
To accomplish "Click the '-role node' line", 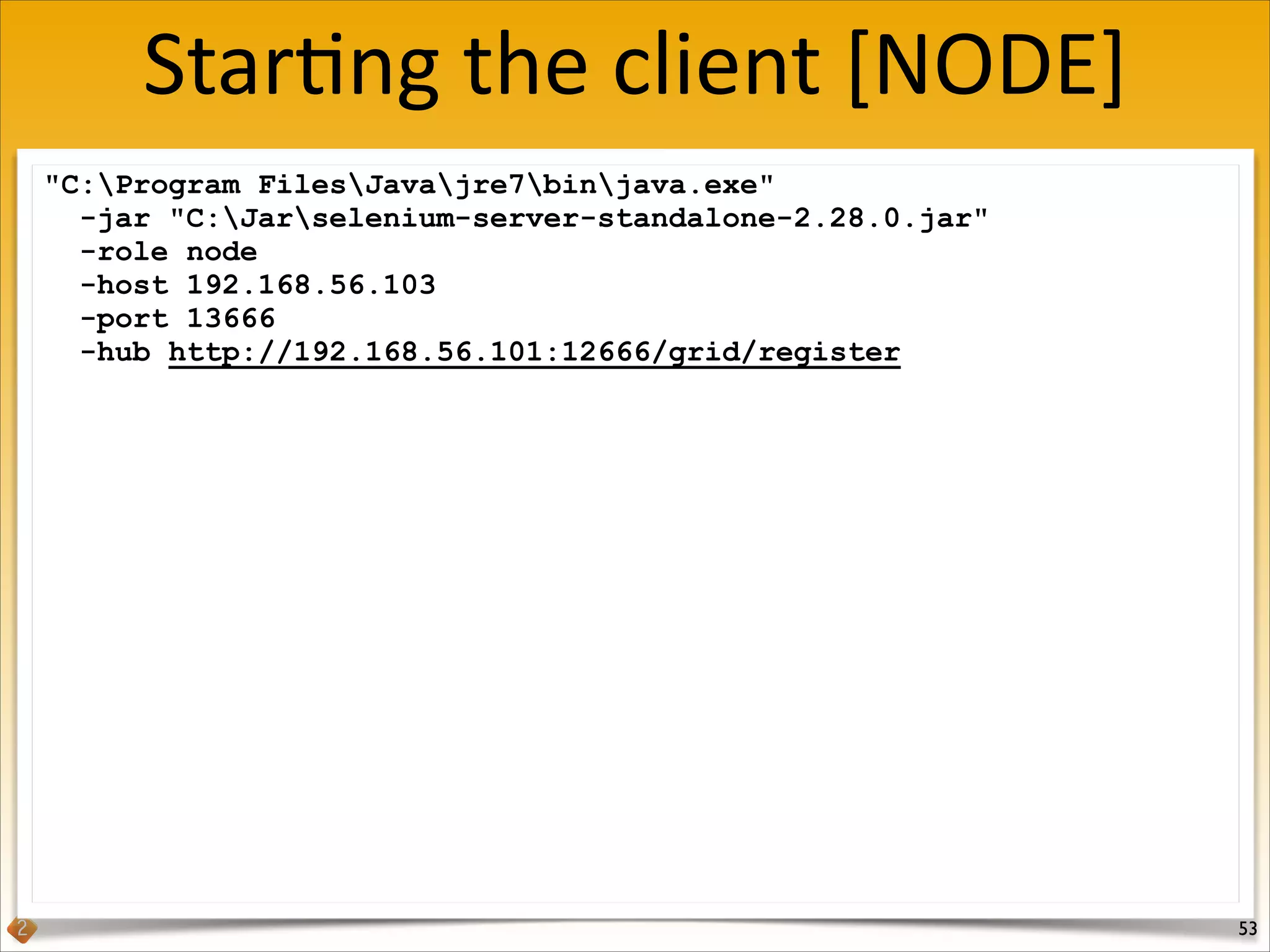I will click(x=169, y=252).
